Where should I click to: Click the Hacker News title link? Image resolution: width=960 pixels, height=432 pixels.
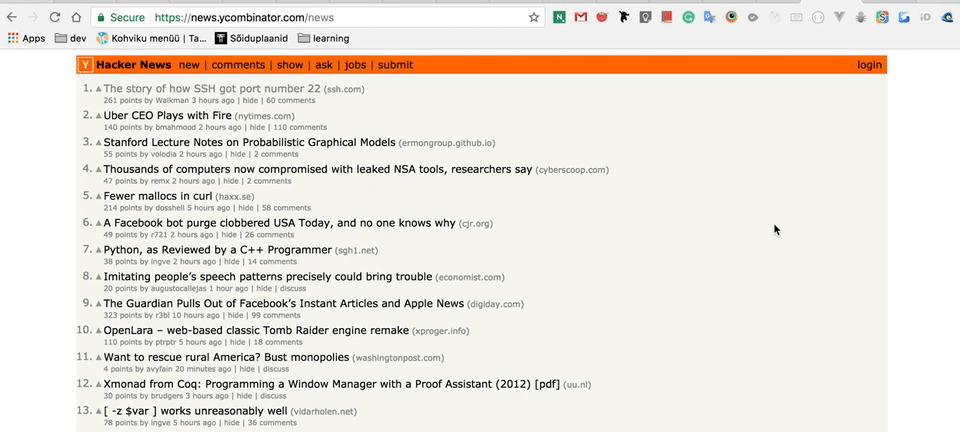pos(134,65)
